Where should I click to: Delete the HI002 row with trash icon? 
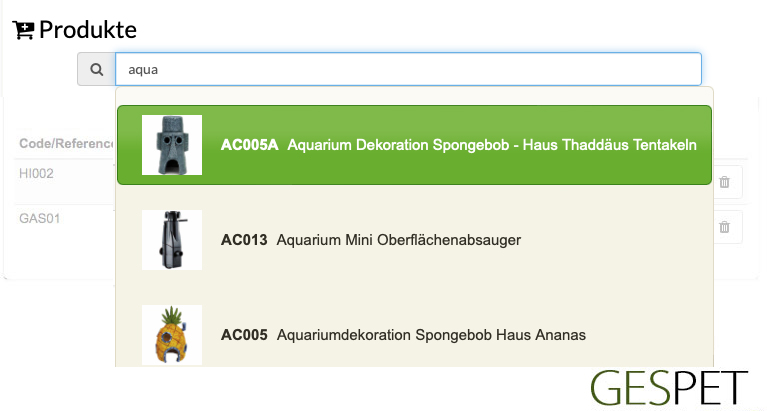pyautogui.click(x=724, y=182)
